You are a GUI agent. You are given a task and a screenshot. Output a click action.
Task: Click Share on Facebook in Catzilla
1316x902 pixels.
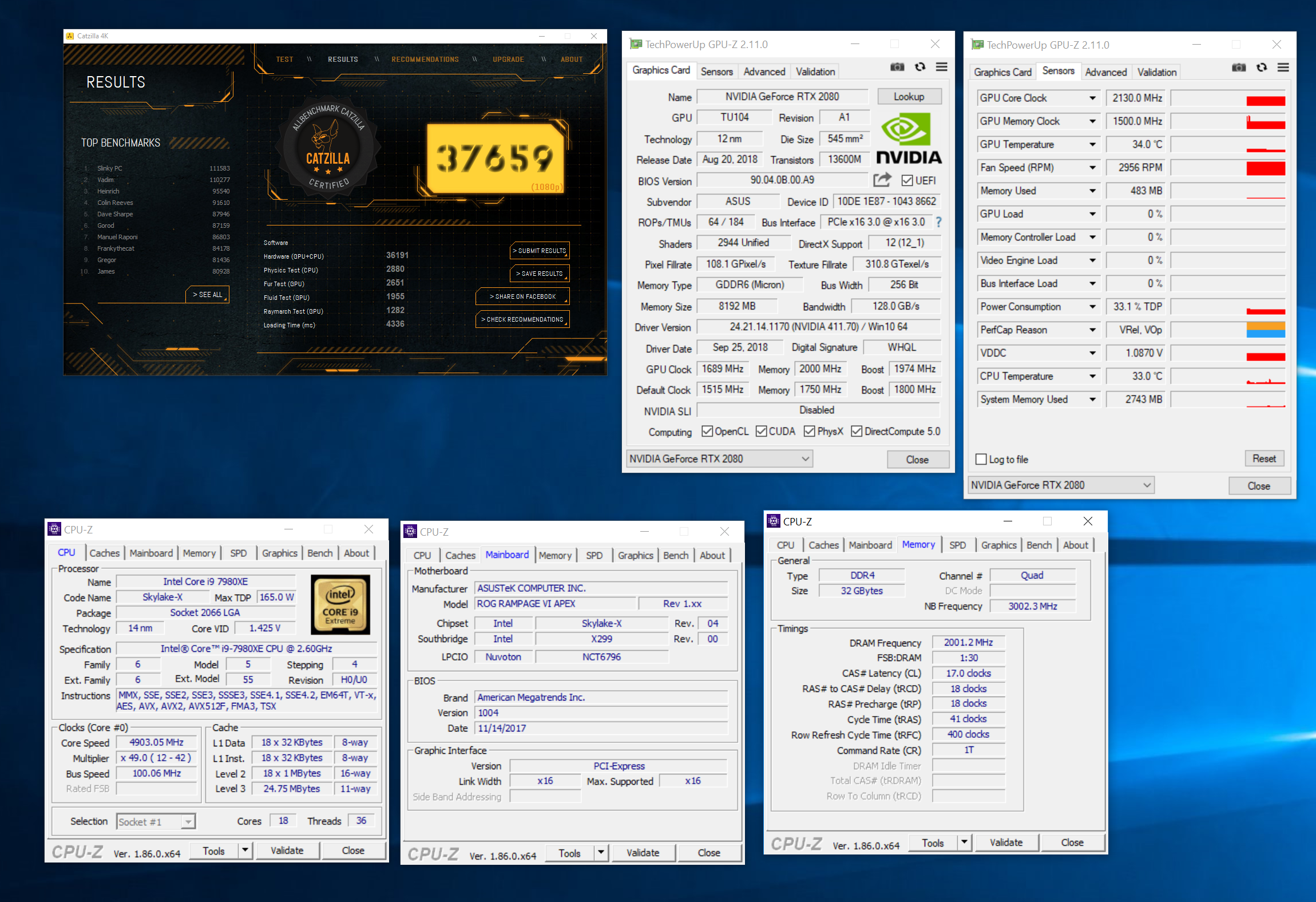[523, 296]
